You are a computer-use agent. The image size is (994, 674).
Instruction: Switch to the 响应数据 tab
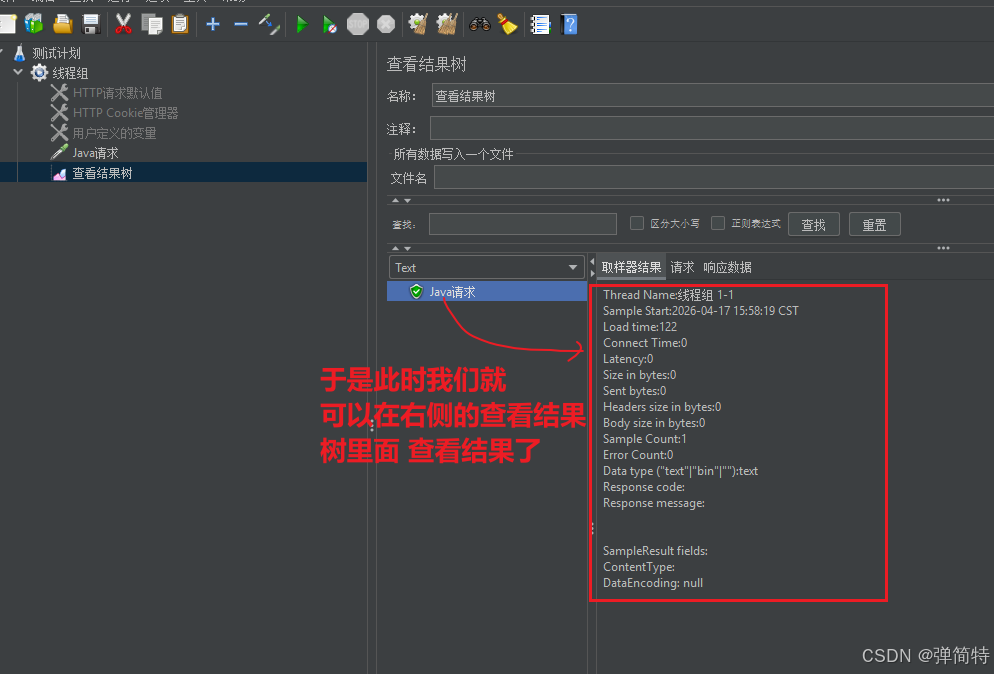(728, 267)
